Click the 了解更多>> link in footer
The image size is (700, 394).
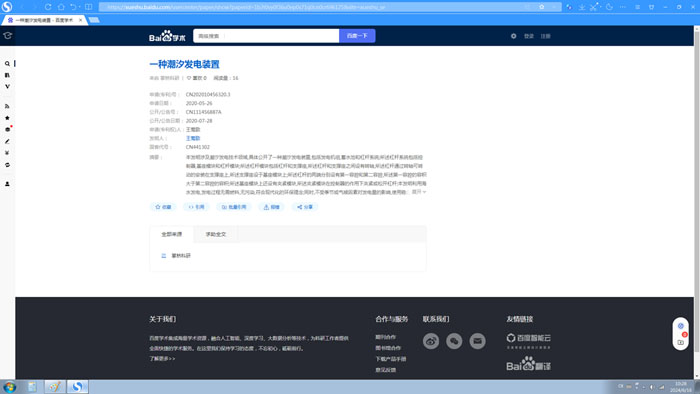coord(162,359)
